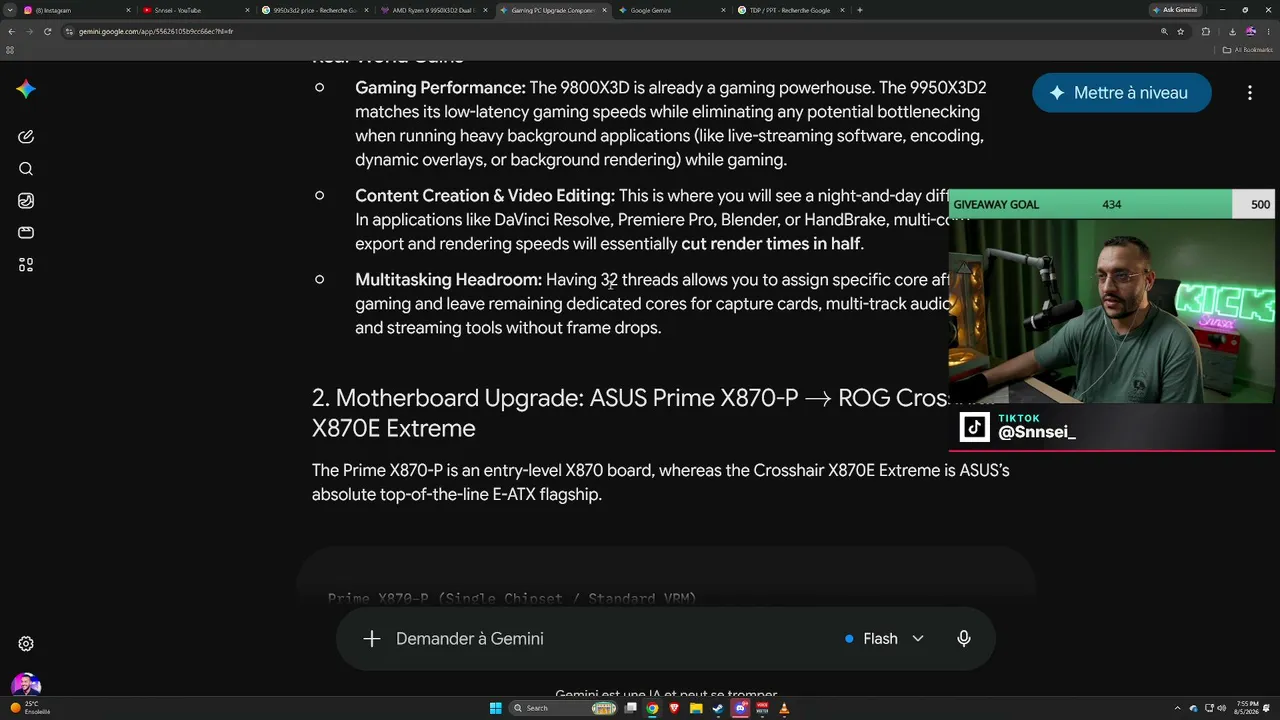Click the Chrome apps grid icon in bookmarks bar
This screenshot has height=720, width=1280.
[10, 49]
